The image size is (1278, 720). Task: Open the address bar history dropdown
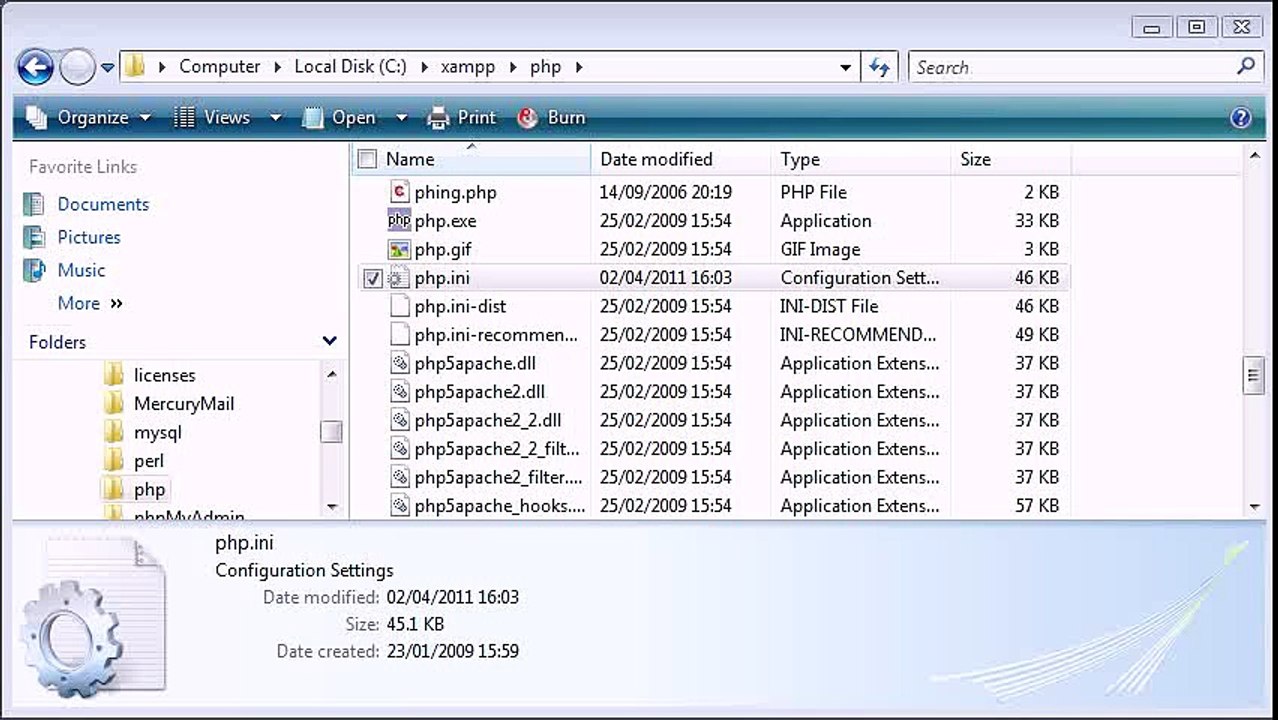[x=845, y=68]
